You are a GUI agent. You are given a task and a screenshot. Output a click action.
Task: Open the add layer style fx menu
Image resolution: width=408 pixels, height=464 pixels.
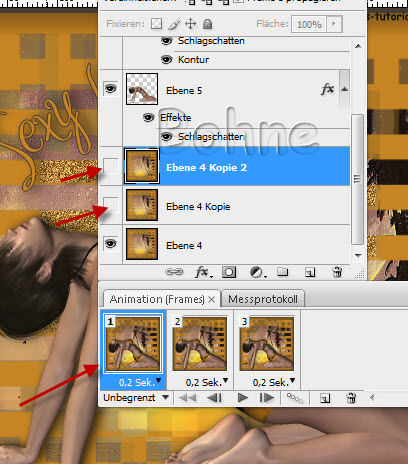pos(203,272)
